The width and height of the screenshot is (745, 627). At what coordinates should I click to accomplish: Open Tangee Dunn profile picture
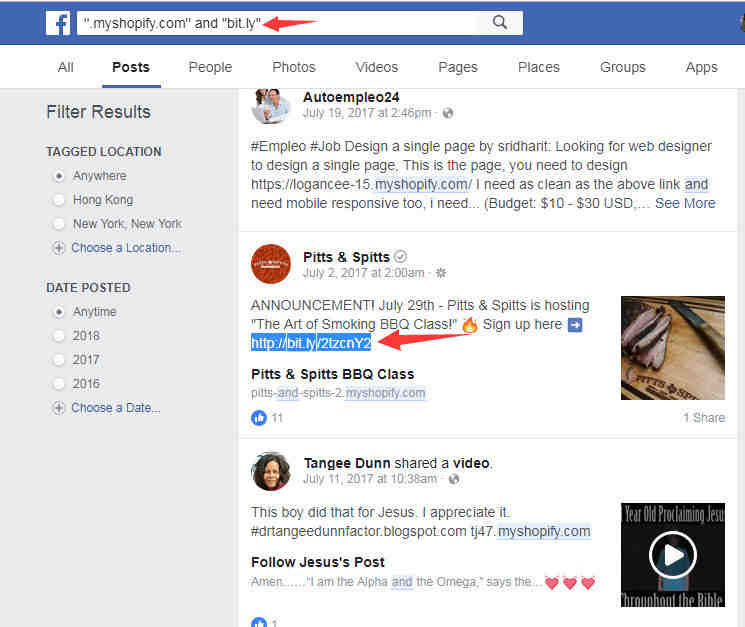(271, 471)
